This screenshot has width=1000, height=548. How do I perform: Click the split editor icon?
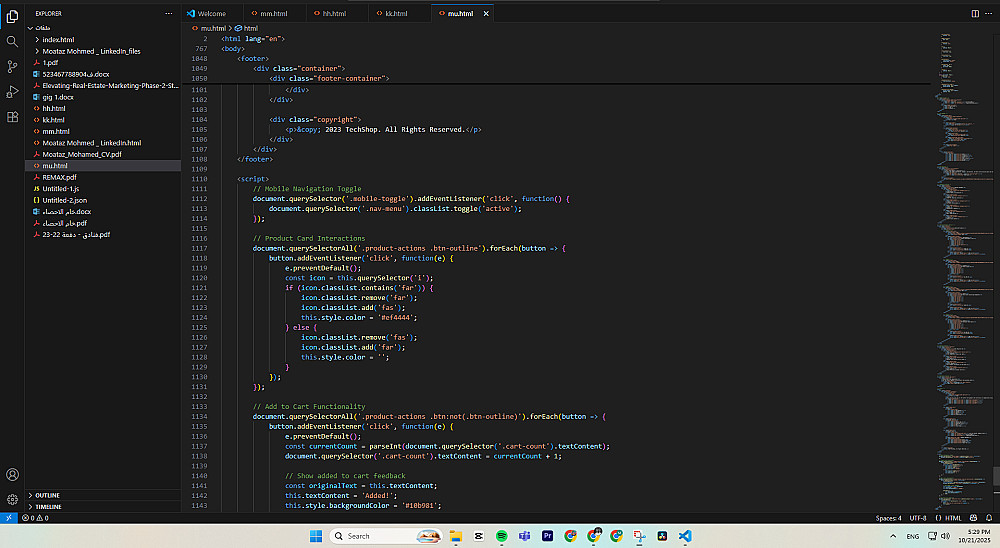click(975, 13)
